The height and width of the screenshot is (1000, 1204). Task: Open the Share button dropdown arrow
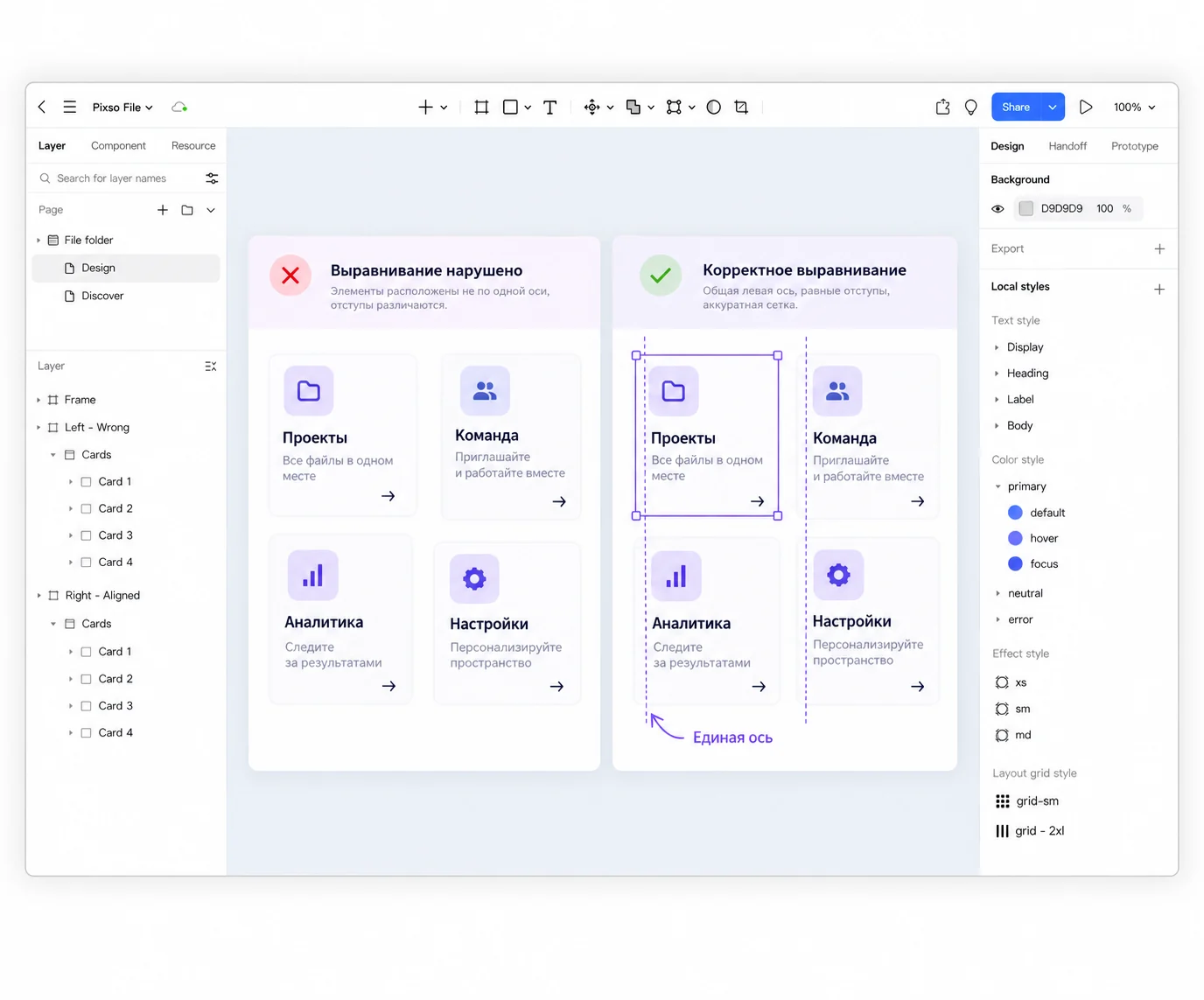1053,107
